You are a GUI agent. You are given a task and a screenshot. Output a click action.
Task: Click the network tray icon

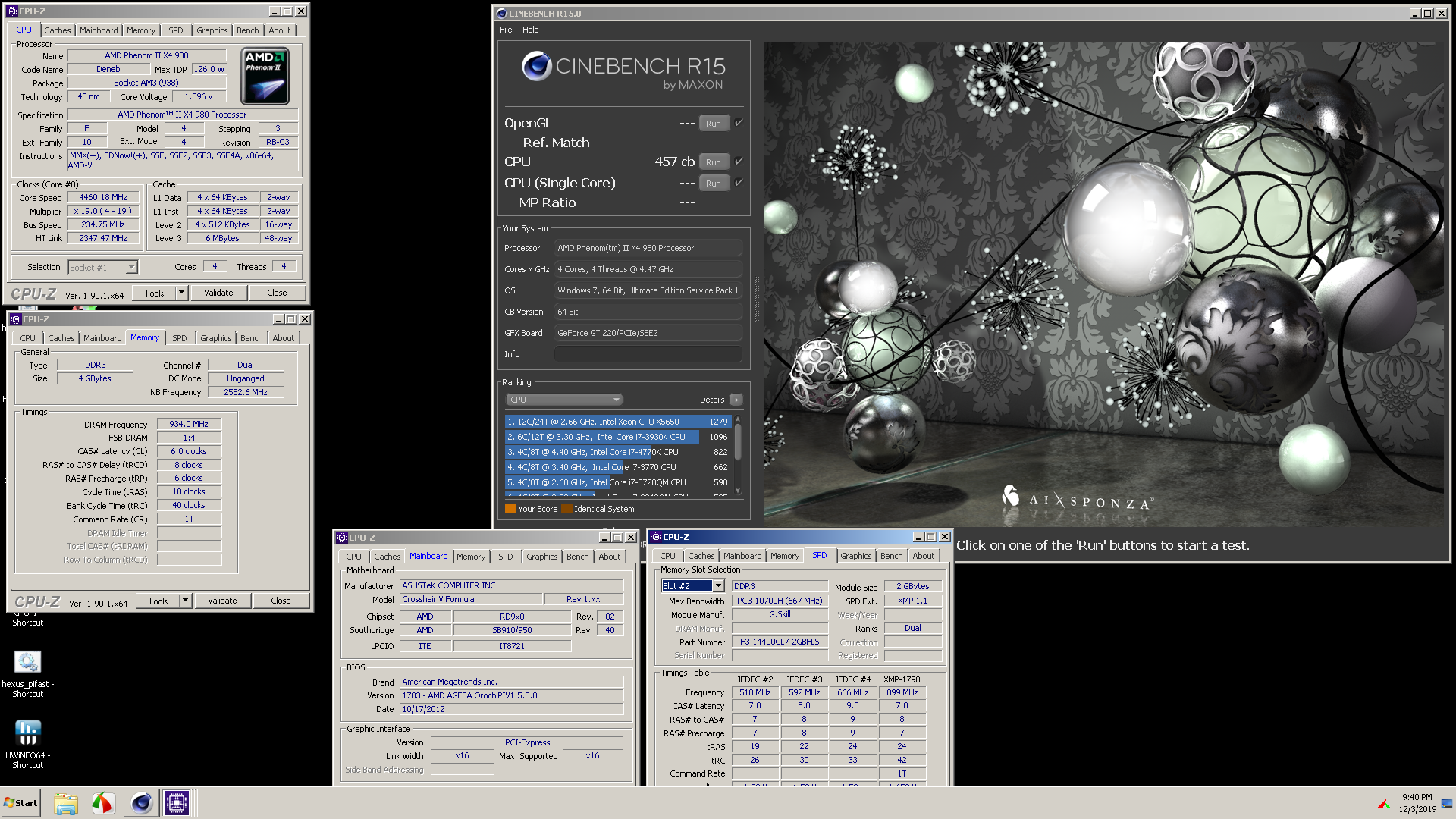coord(1447,803)
